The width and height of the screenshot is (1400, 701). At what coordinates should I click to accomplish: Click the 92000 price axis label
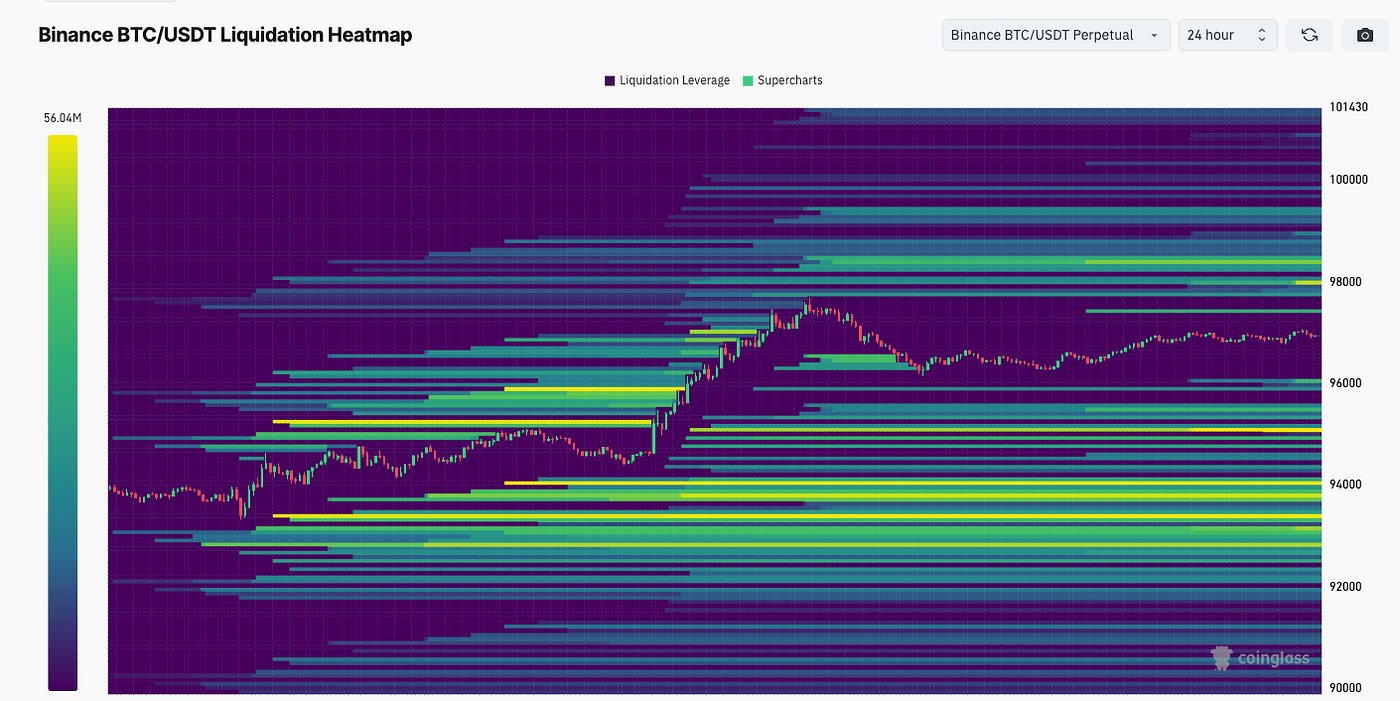(1345, 587)
